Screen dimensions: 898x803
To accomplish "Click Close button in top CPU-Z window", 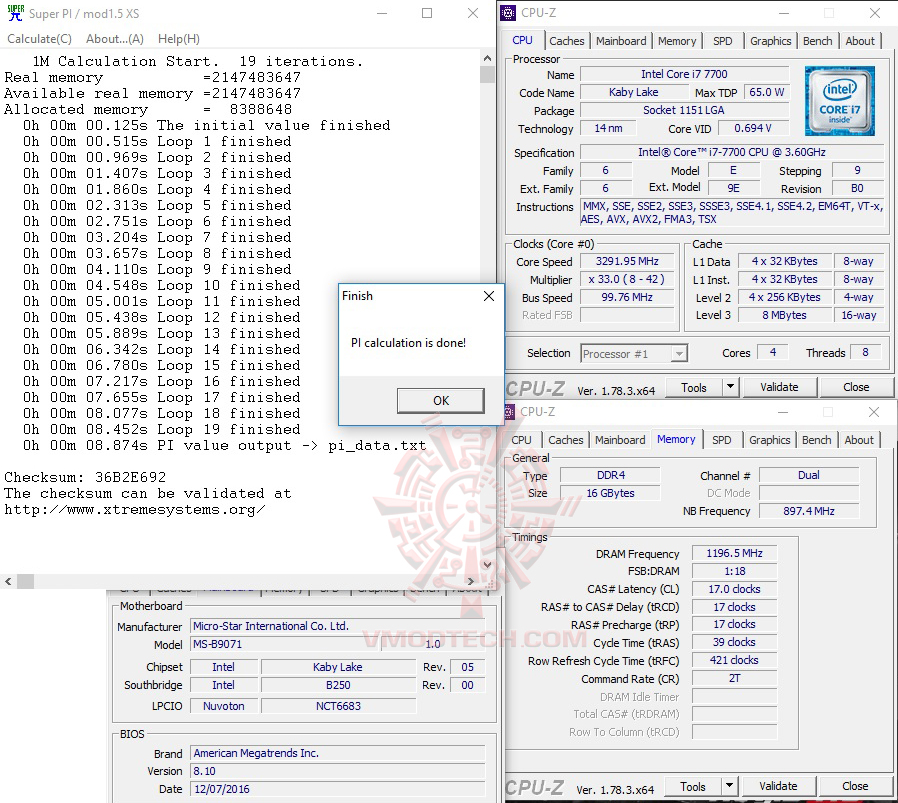I will coord(856,388).
